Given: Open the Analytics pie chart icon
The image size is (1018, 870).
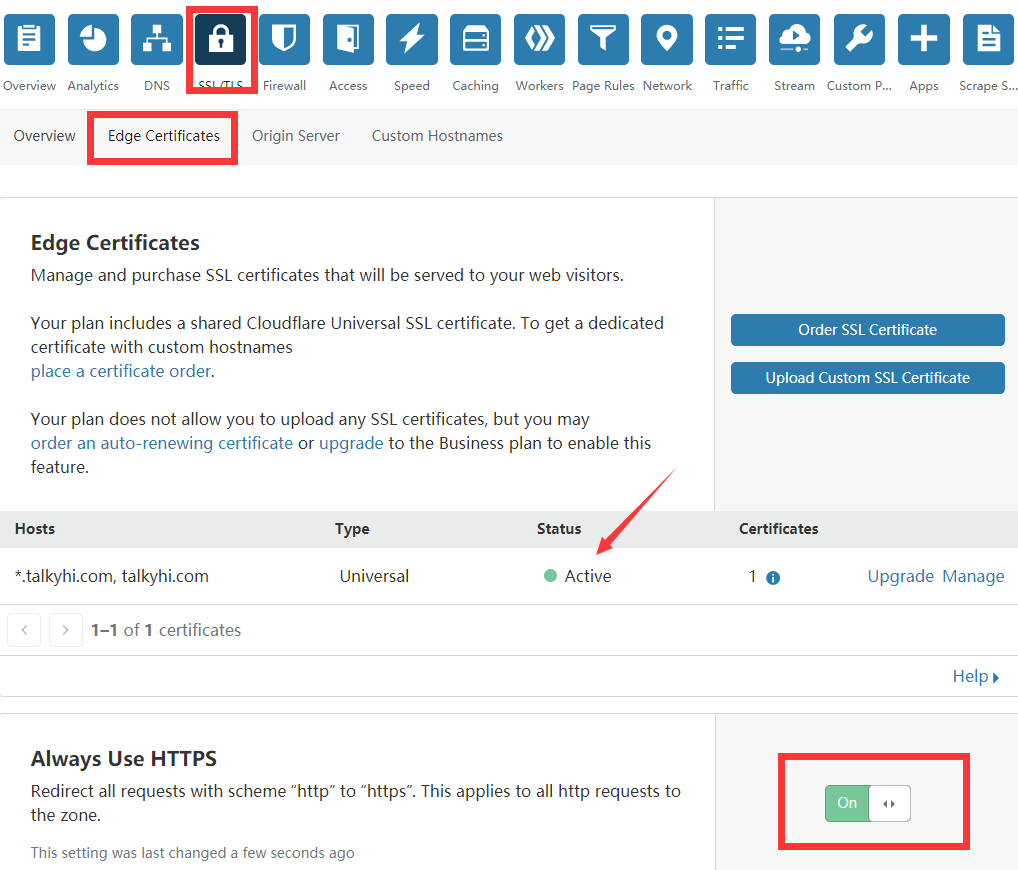Looking at the screenshot, I should point(93,39).
